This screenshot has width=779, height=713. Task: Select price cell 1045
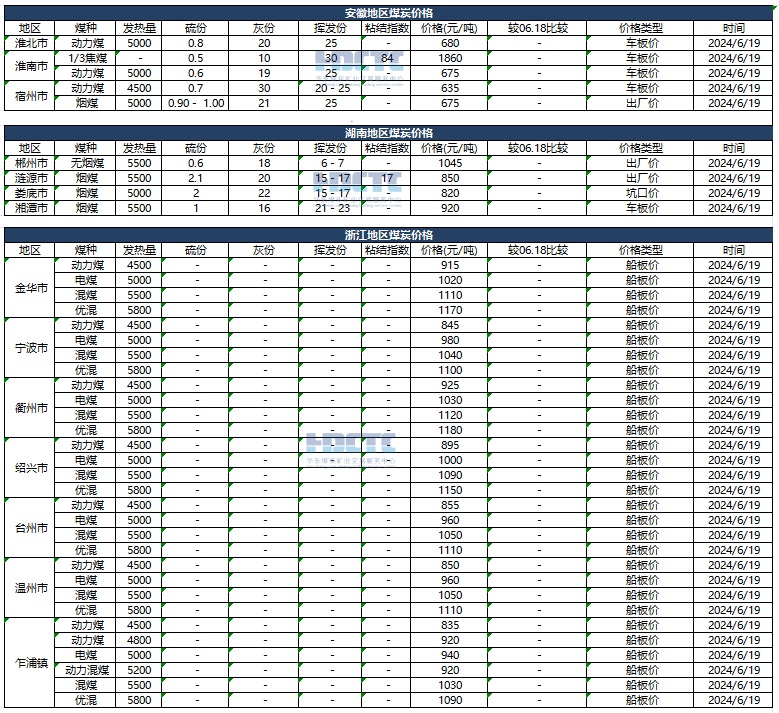pyautogui.click(x=449, y=163)
